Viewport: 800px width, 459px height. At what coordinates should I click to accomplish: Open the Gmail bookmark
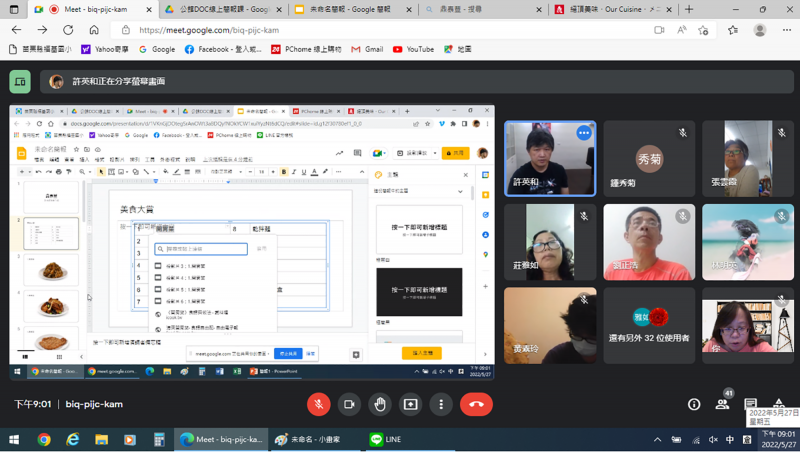(367, 49)
